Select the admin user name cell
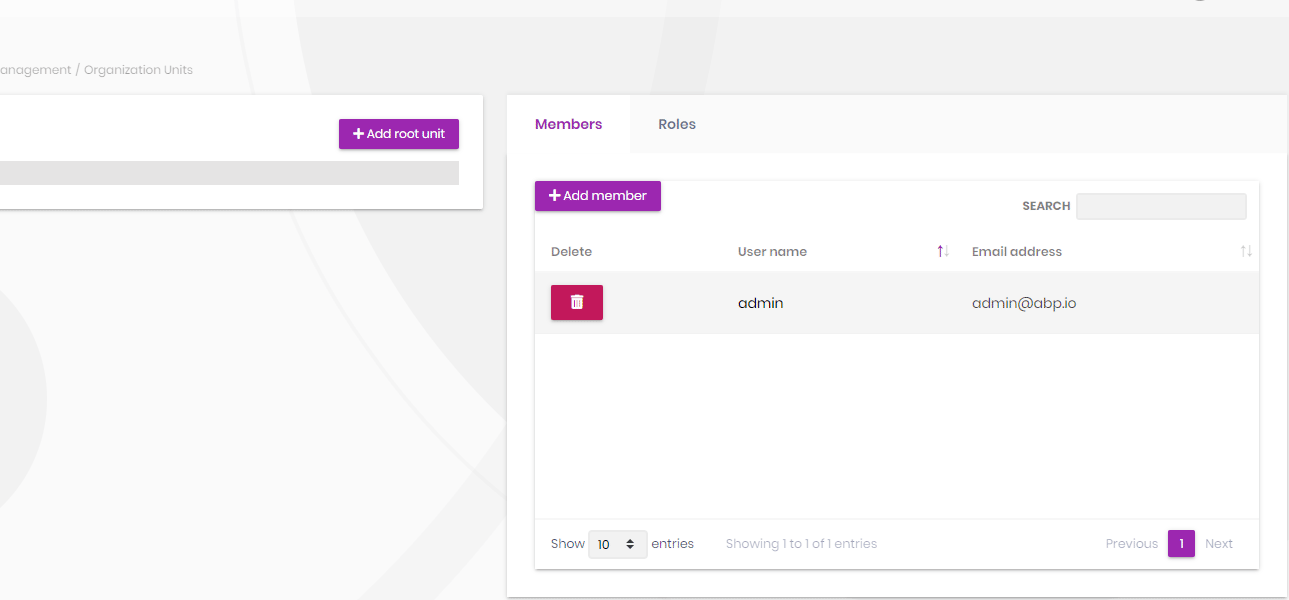1289x600 pixels. tap(760, 303)
